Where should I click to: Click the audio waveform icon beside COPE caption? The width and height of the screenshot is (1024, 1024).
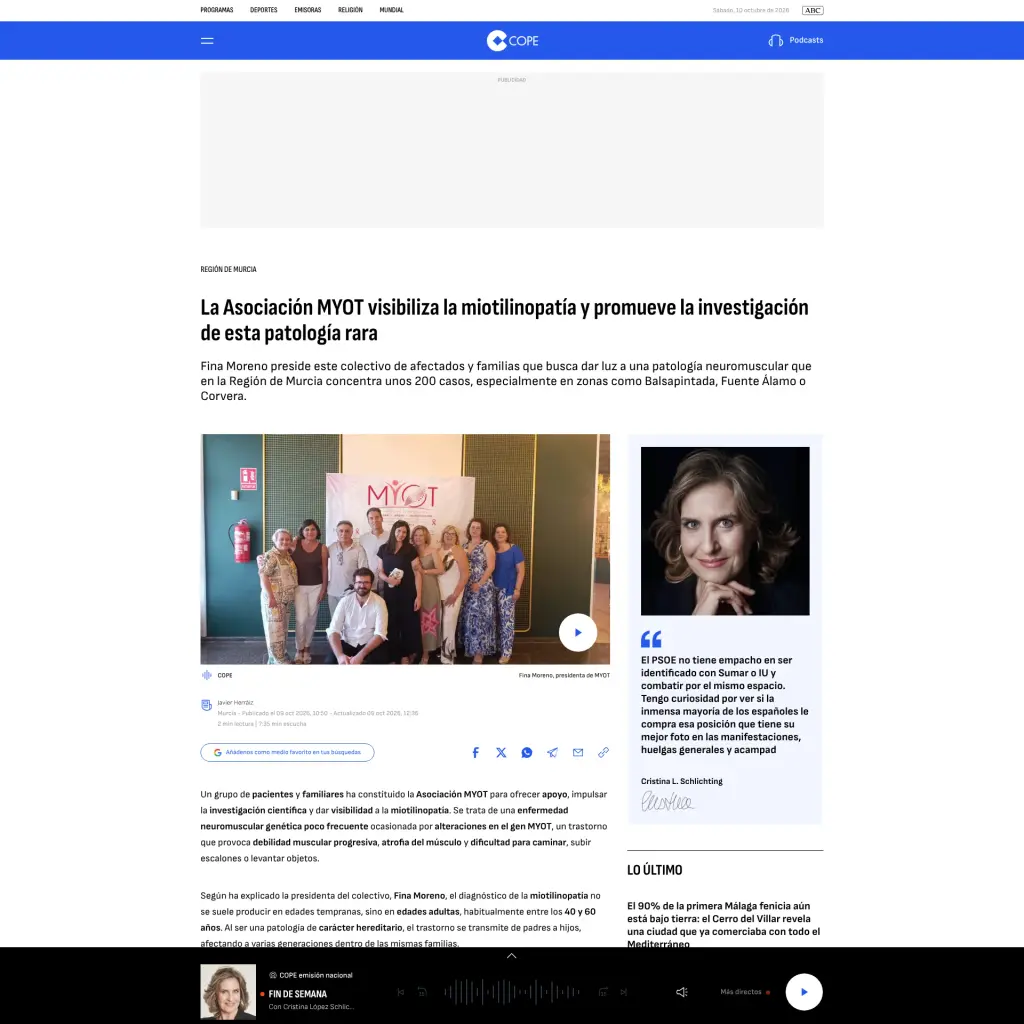(x=206, y=675)
